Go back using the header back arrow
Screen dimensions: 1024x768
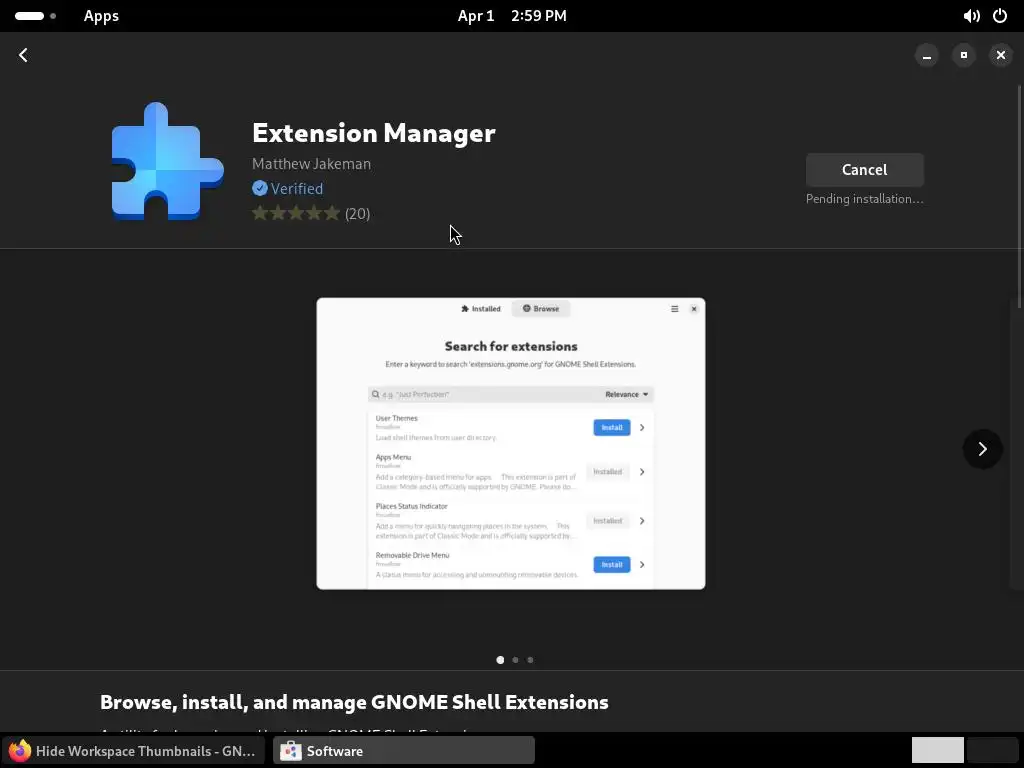tap(24, 55)
